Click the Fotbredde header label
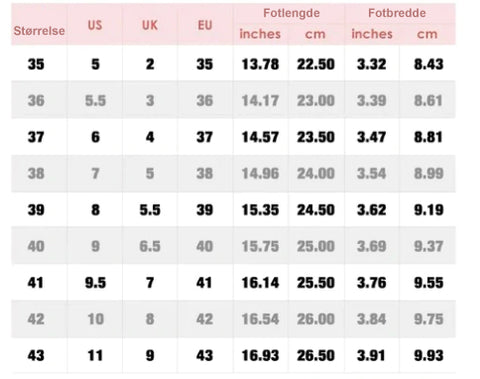 pos(397,13)
